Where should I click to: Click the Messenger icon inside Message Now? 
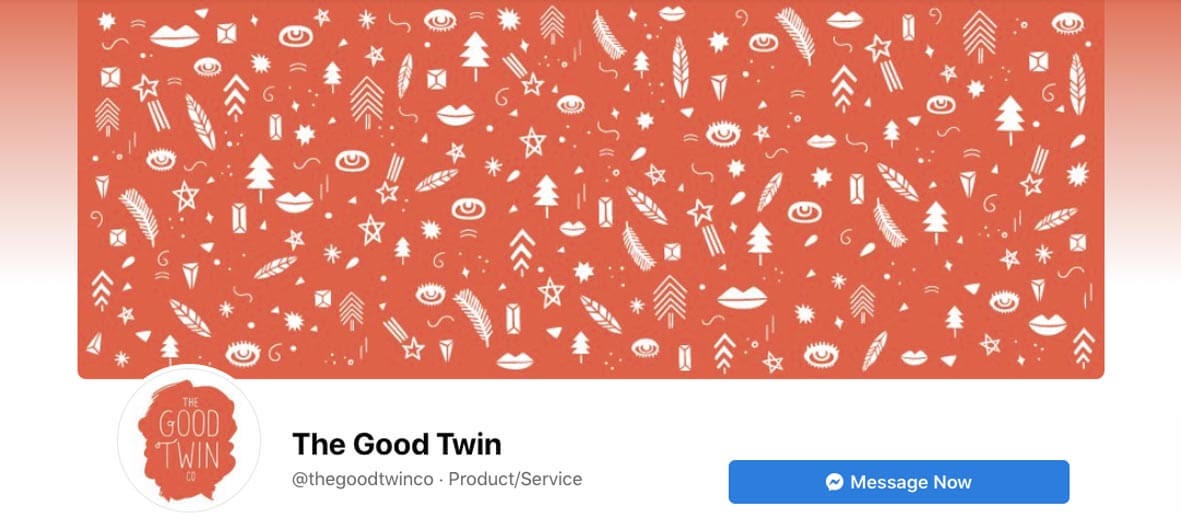click(x=834, y=482)
